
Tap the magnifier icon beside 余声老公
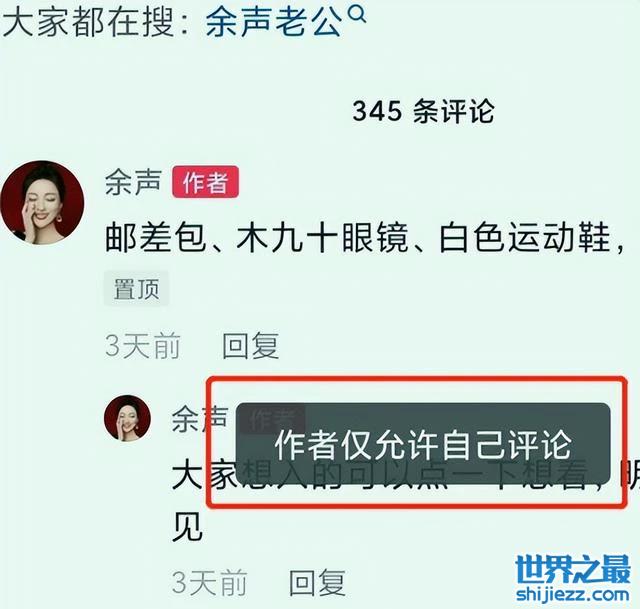coord(358,15)
